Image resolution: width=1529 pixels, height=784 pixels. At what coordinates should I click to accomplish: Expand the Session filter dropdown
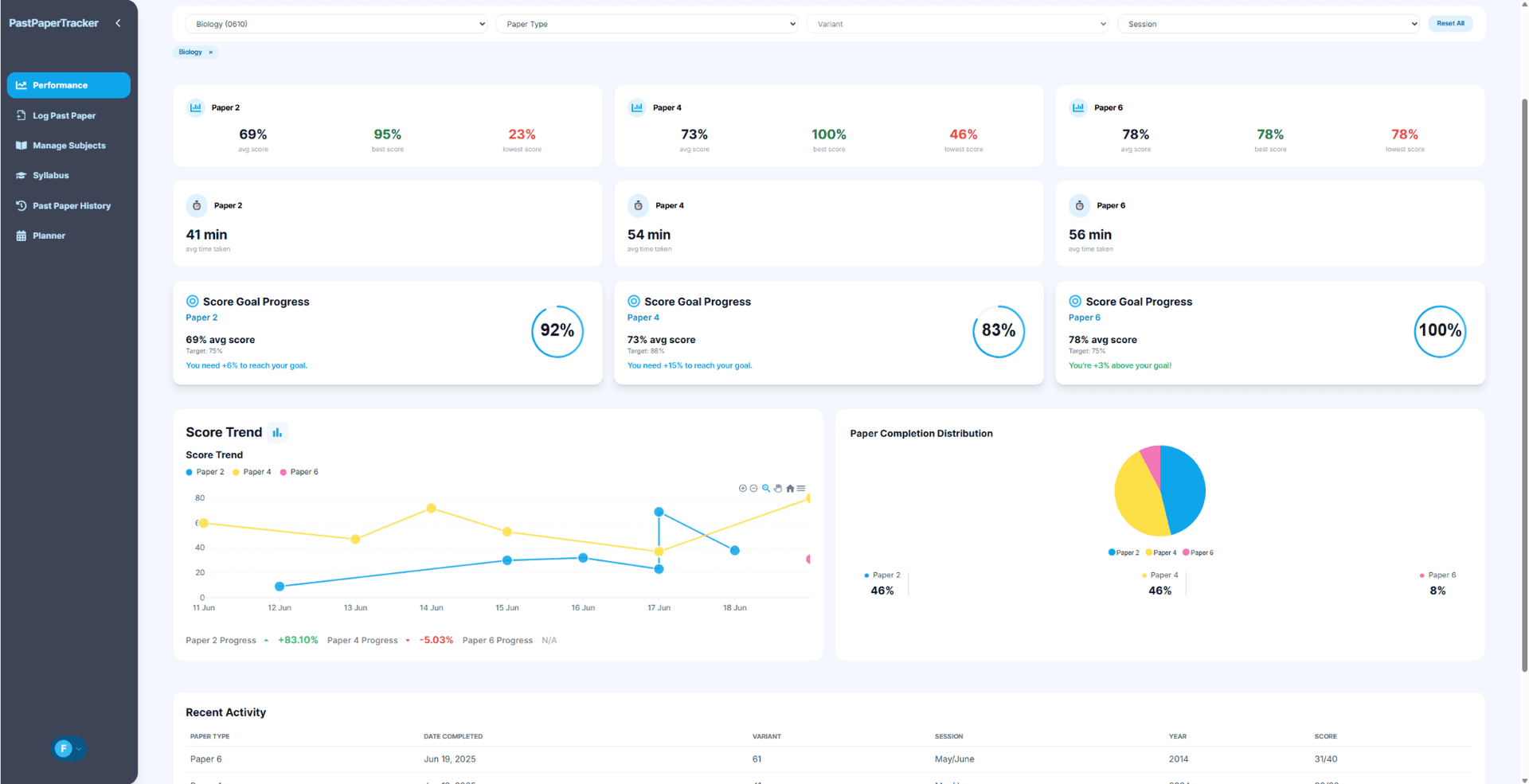pyautogui.click(x=1269, y=24)
